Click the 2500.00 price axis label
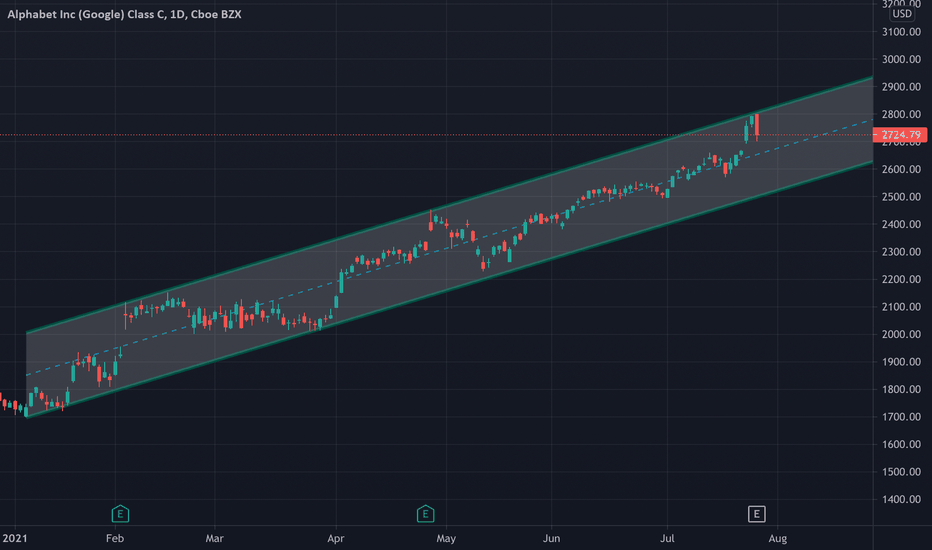932x550 pixels. coord(901,197)
